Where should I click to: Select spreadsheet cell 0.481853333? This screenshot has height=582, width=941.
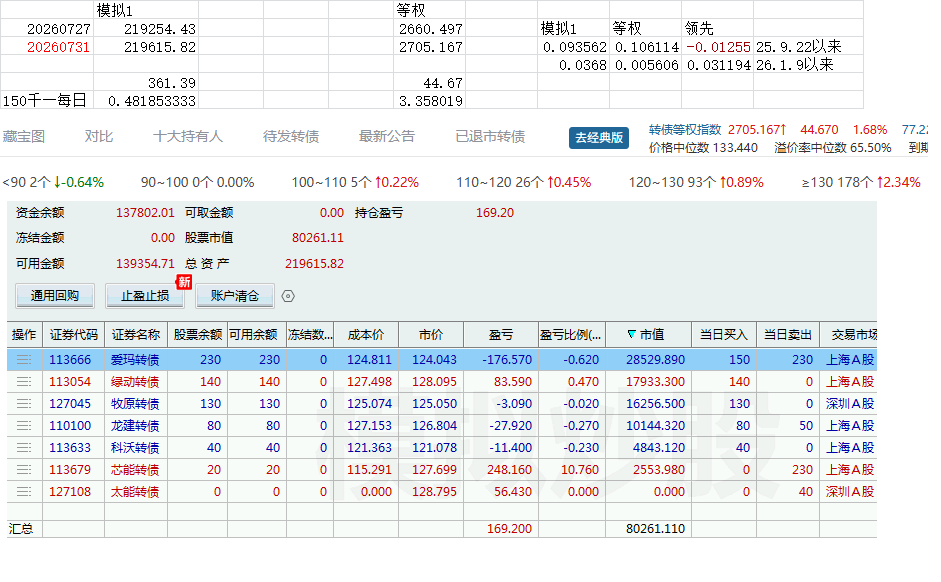[x=146, y=101]
